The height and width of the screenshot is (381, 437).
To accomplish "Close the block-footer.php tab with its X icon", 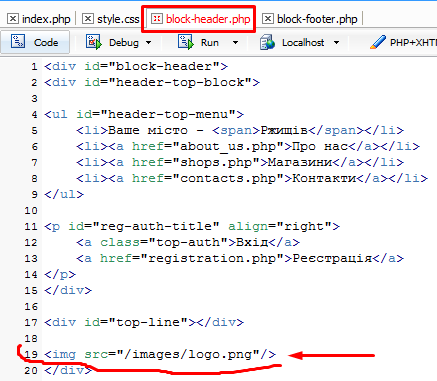I will point(268,19).
